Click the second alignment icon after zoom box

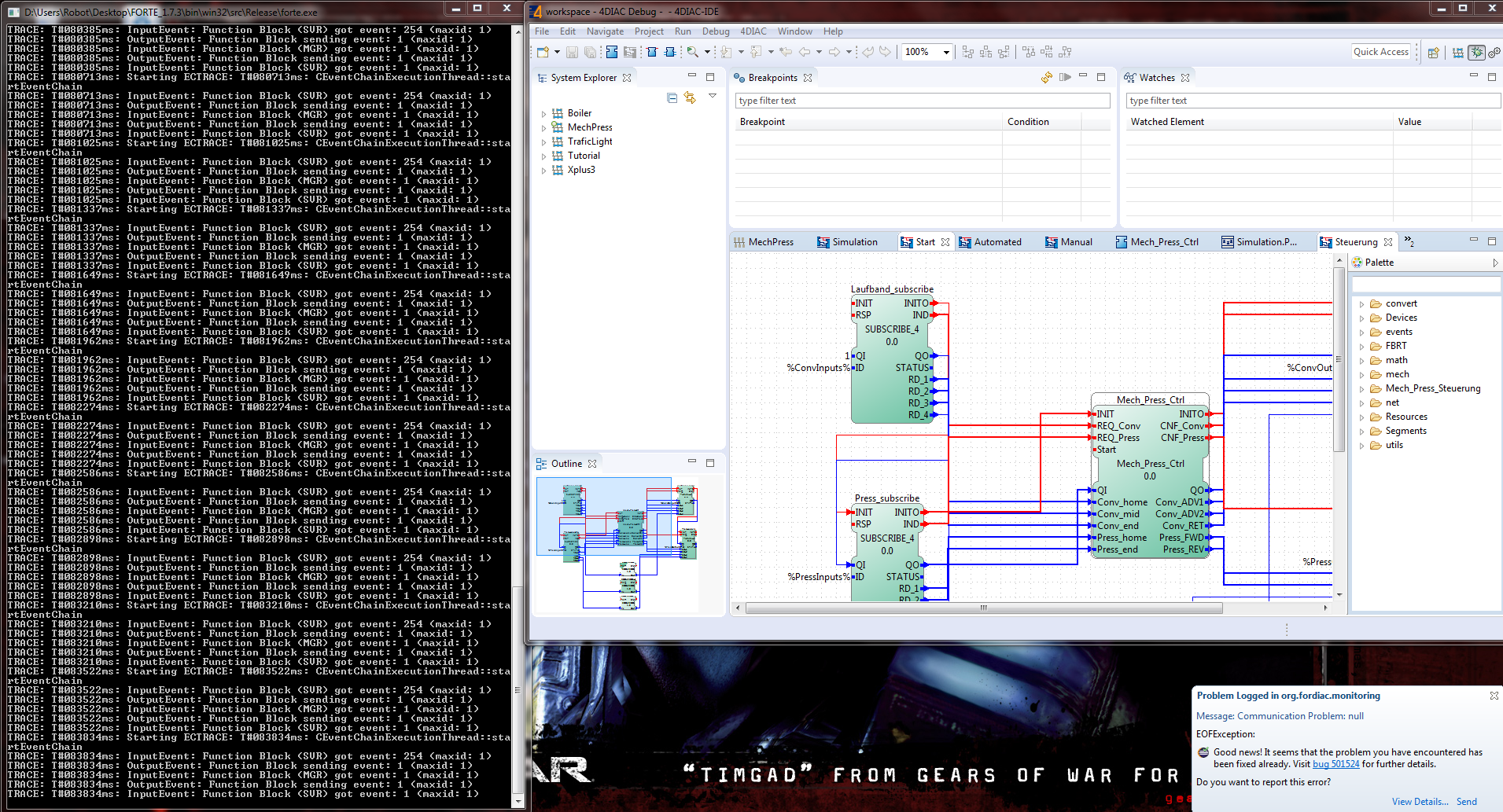point(986,52)
